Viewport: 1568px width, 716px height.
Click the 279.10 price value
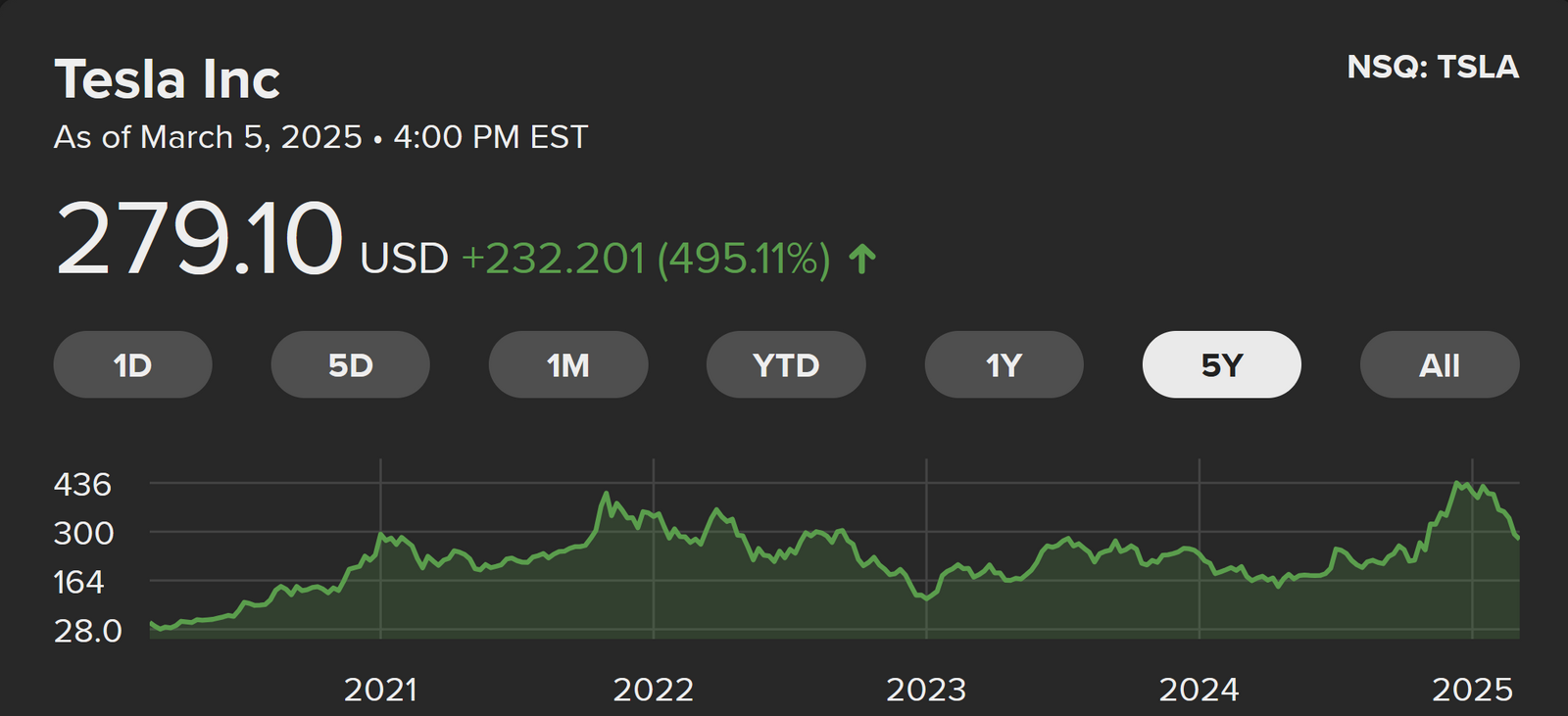point(200,239)
